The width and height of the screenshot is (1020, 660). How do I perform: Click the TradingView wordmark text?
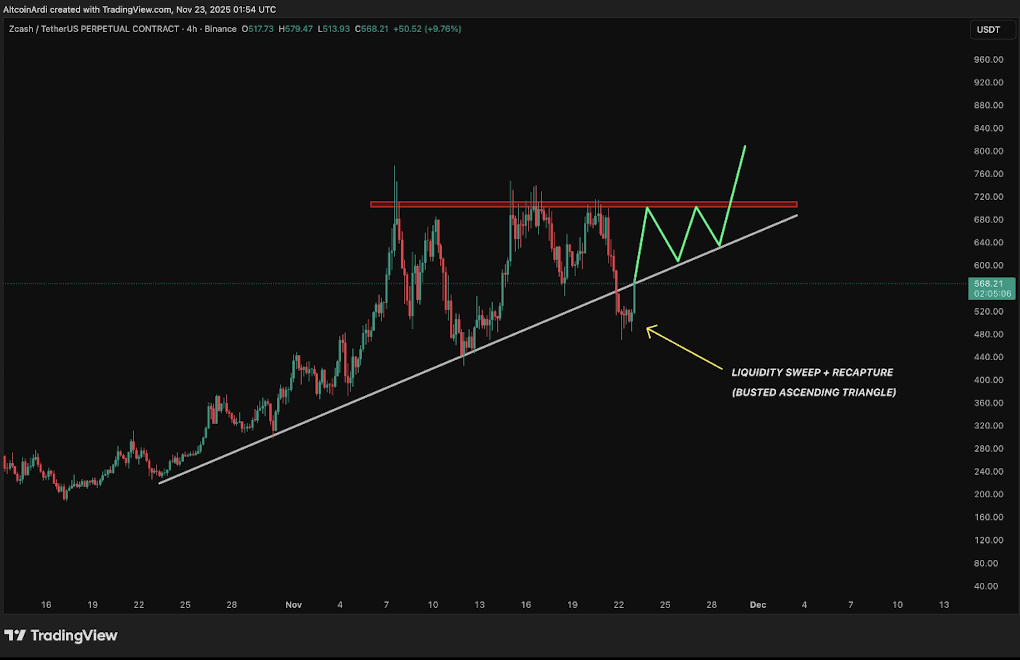[74, 636]
